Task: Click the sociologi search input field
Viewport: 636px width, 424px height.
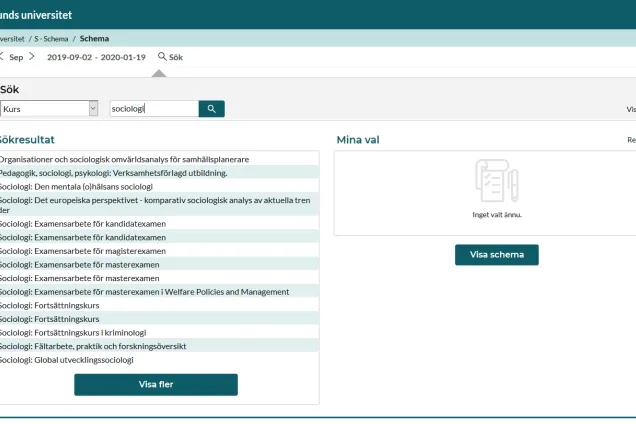Action: 153,108
